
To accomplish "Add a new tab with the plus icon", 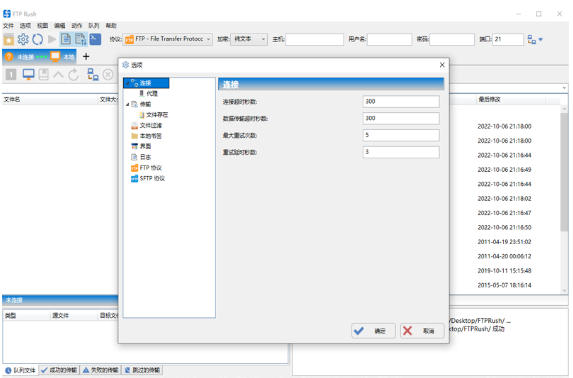I will click(86, 56).
